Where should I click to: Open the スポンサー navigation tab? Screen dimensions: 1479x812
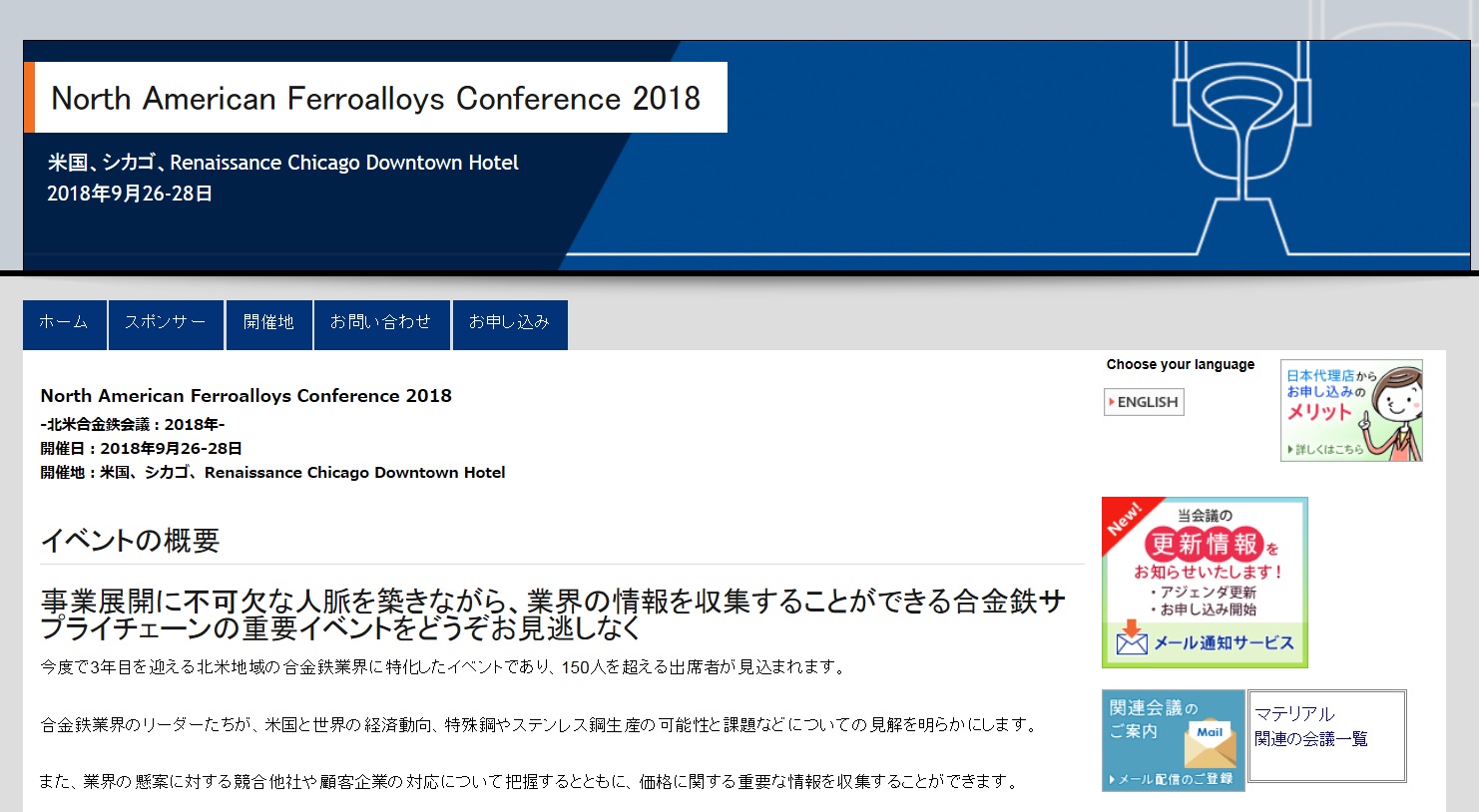tap(166, 324)
